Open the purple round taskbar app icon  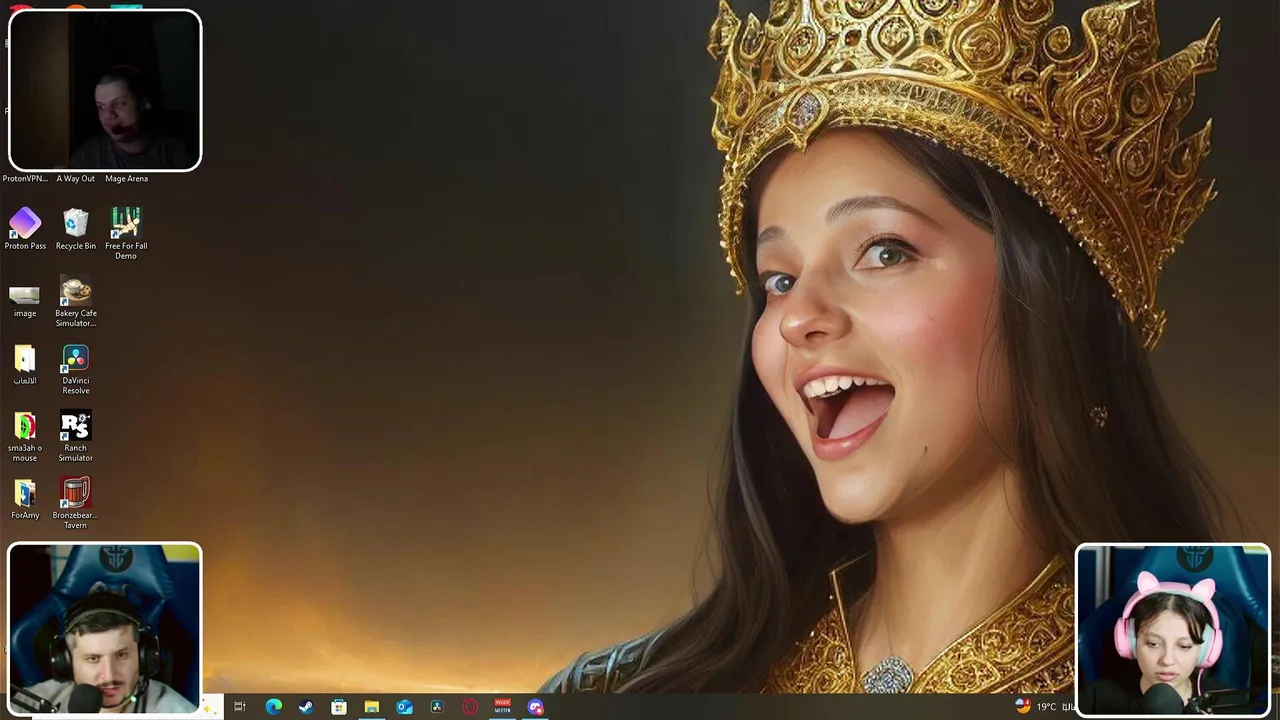pyautogui.click(x=536, y=707)
